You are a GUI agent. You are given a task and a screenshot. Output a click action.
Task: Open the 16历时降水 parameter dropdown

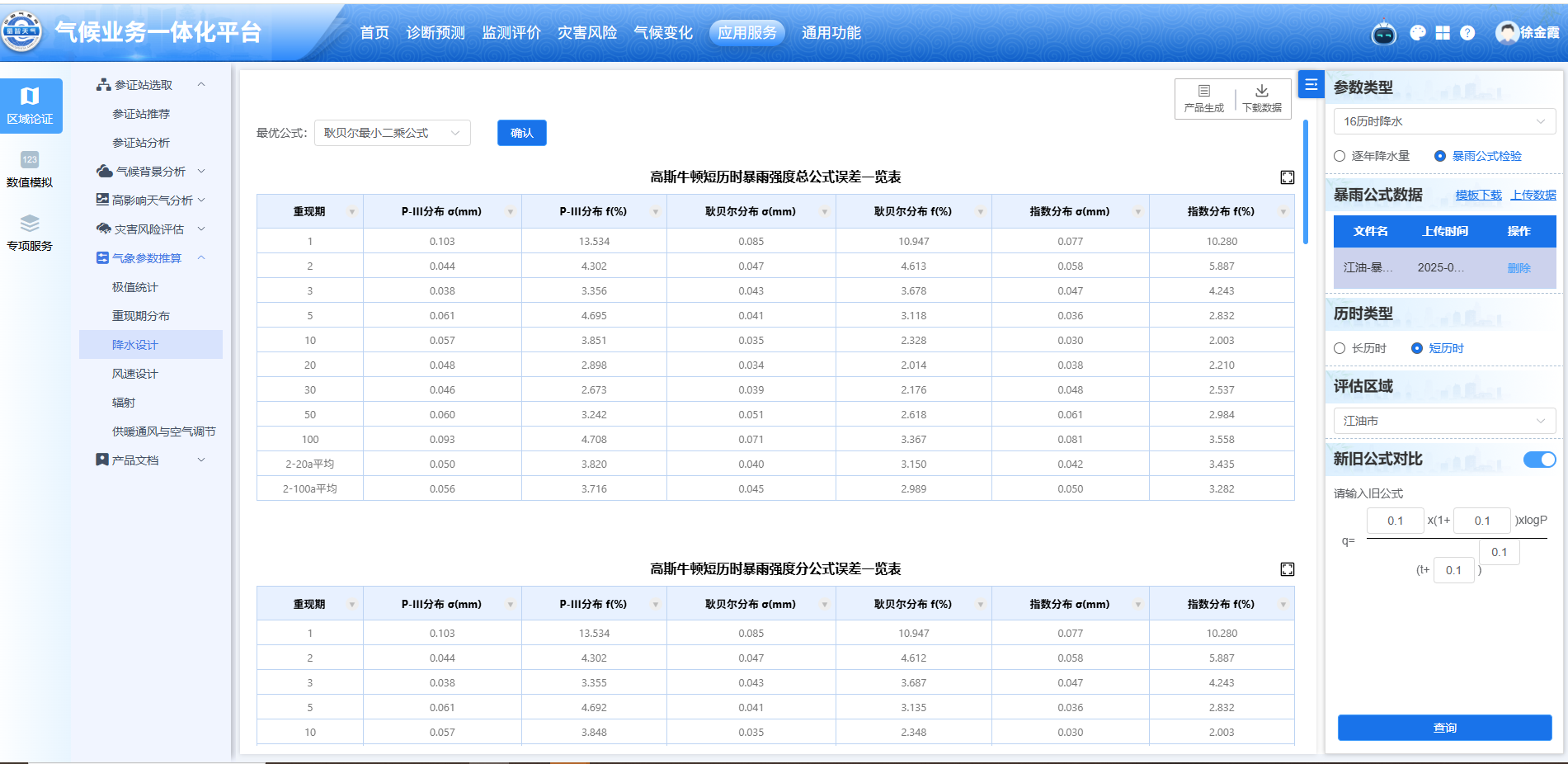(1443, 121)
